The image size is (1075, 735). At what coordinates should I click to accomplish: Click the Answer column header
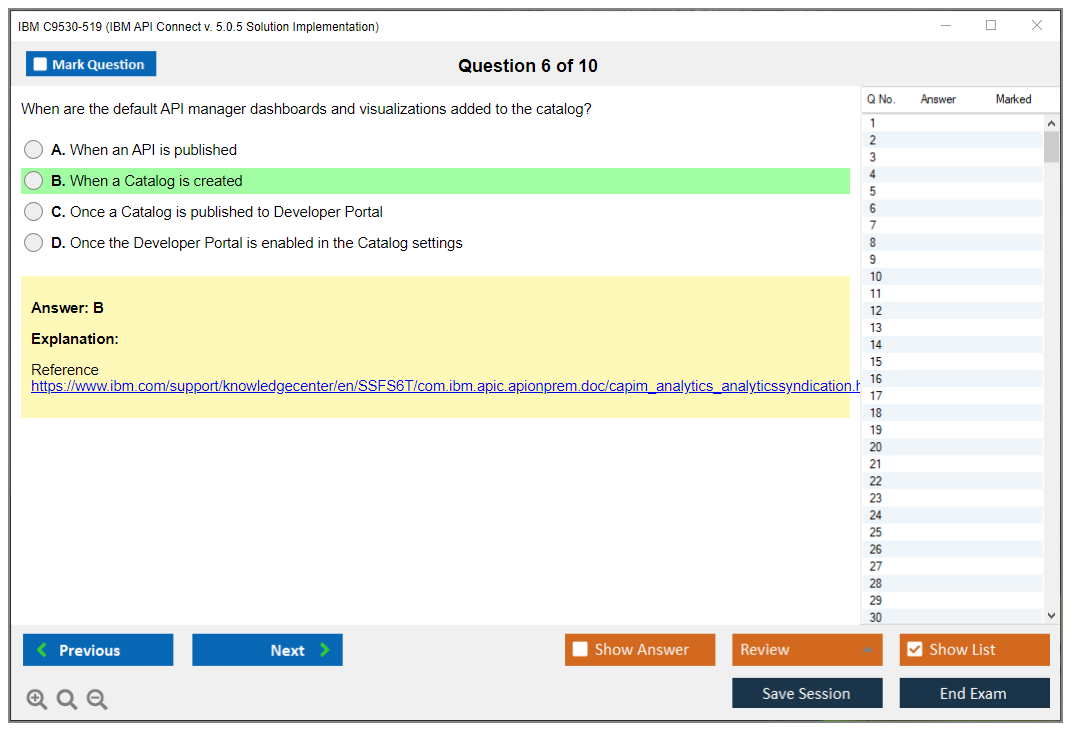point(938,99)
